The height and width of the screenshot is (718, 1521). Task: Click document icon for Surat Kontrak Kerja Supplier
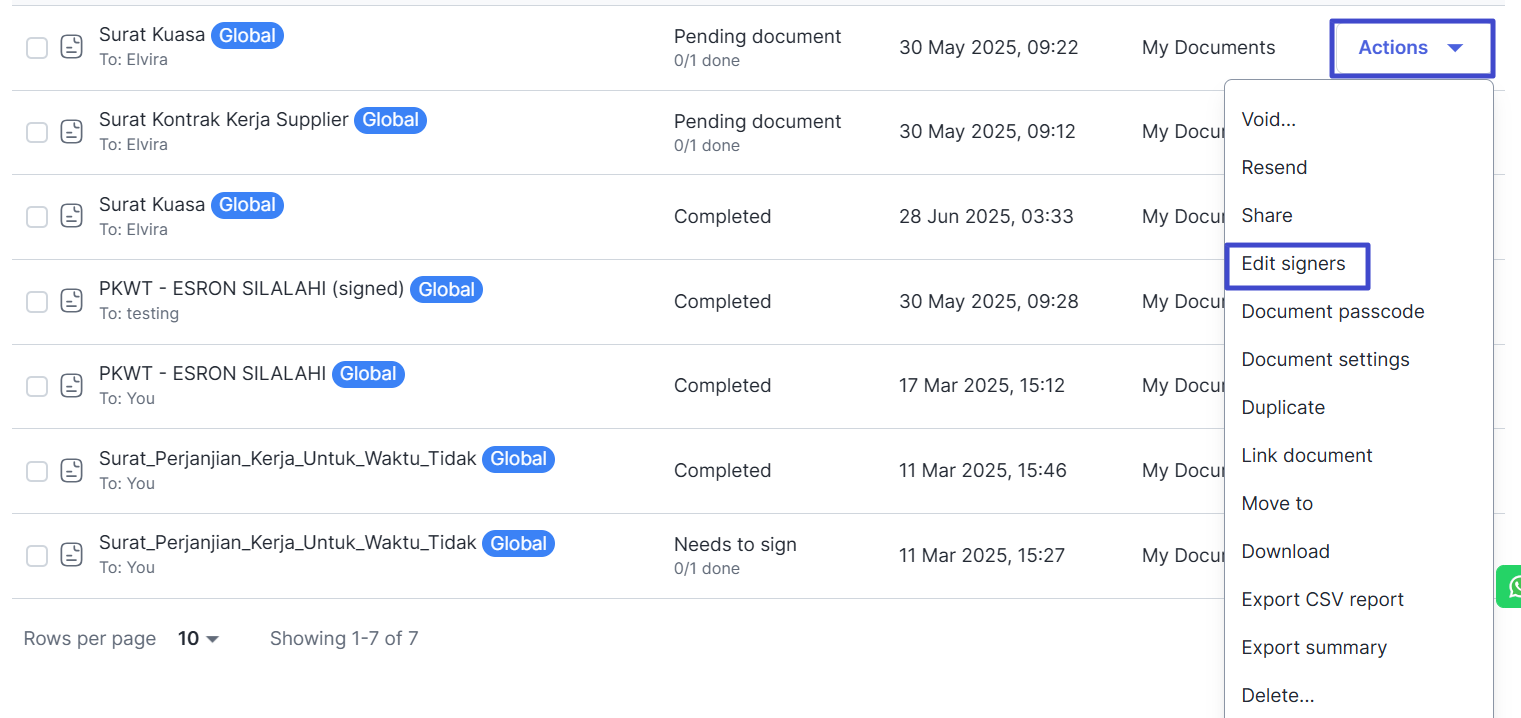point(71,132)
